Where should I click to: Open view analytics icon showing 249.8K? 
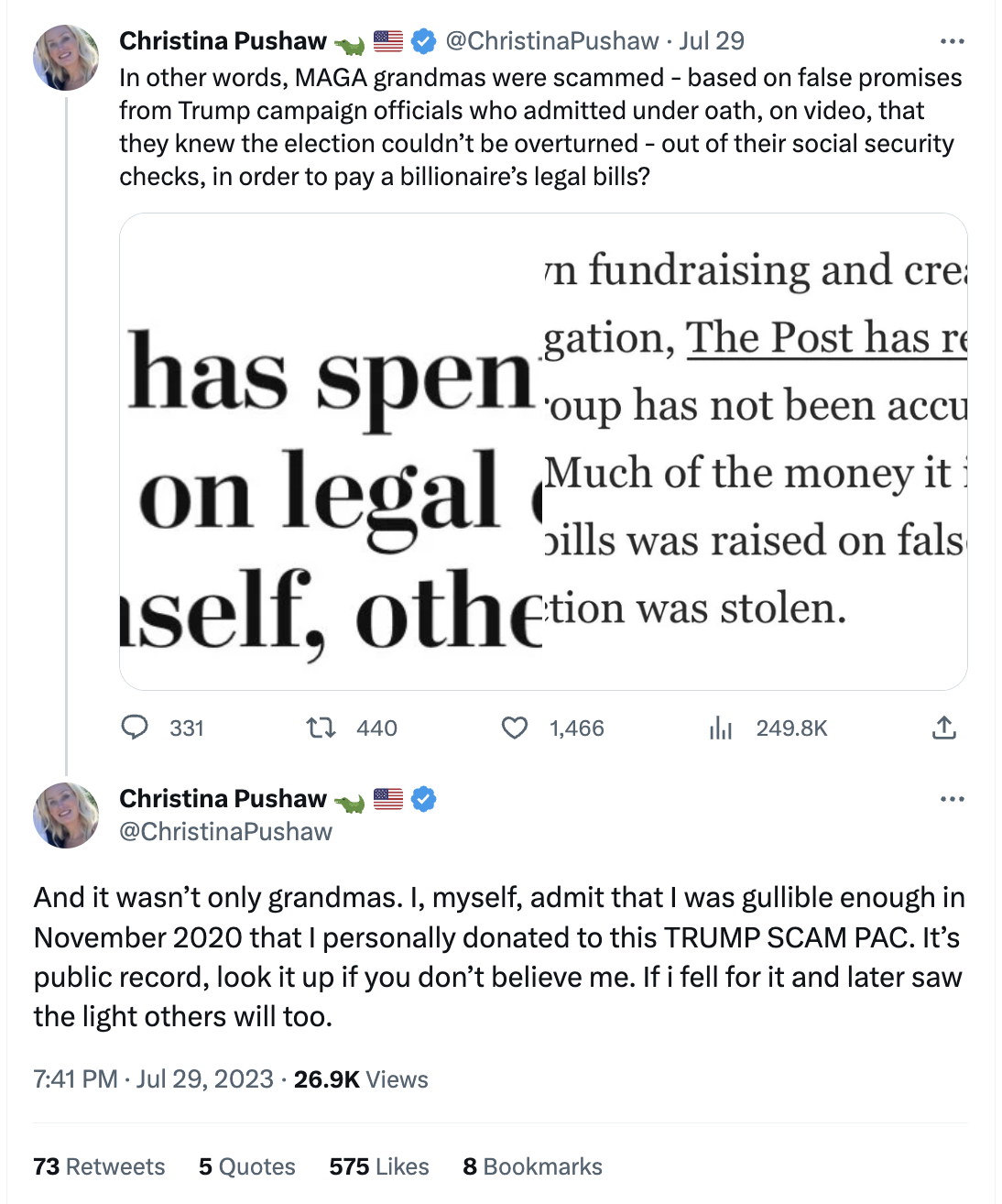point(722,728)
